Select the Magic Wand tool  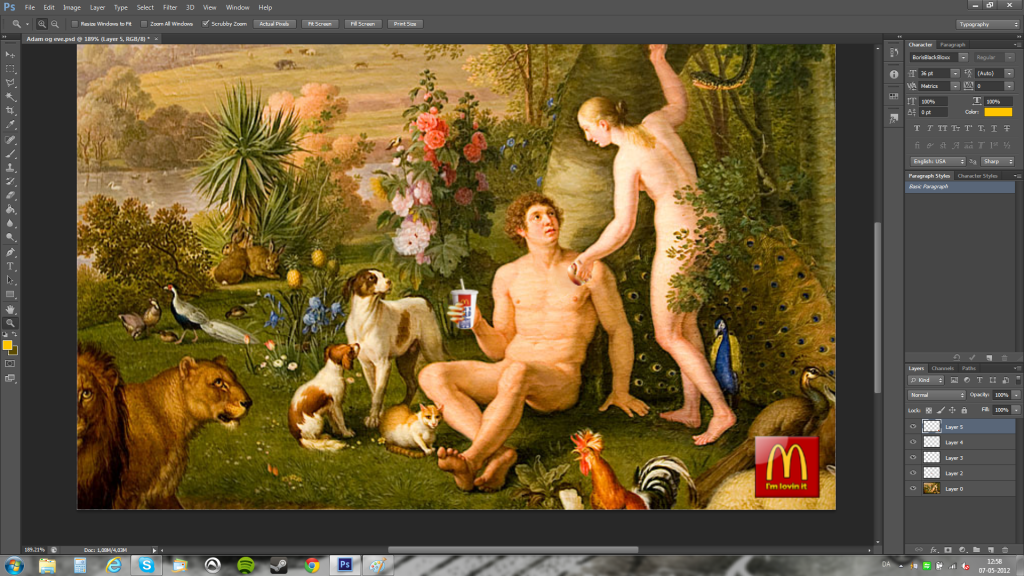point(10,97)
